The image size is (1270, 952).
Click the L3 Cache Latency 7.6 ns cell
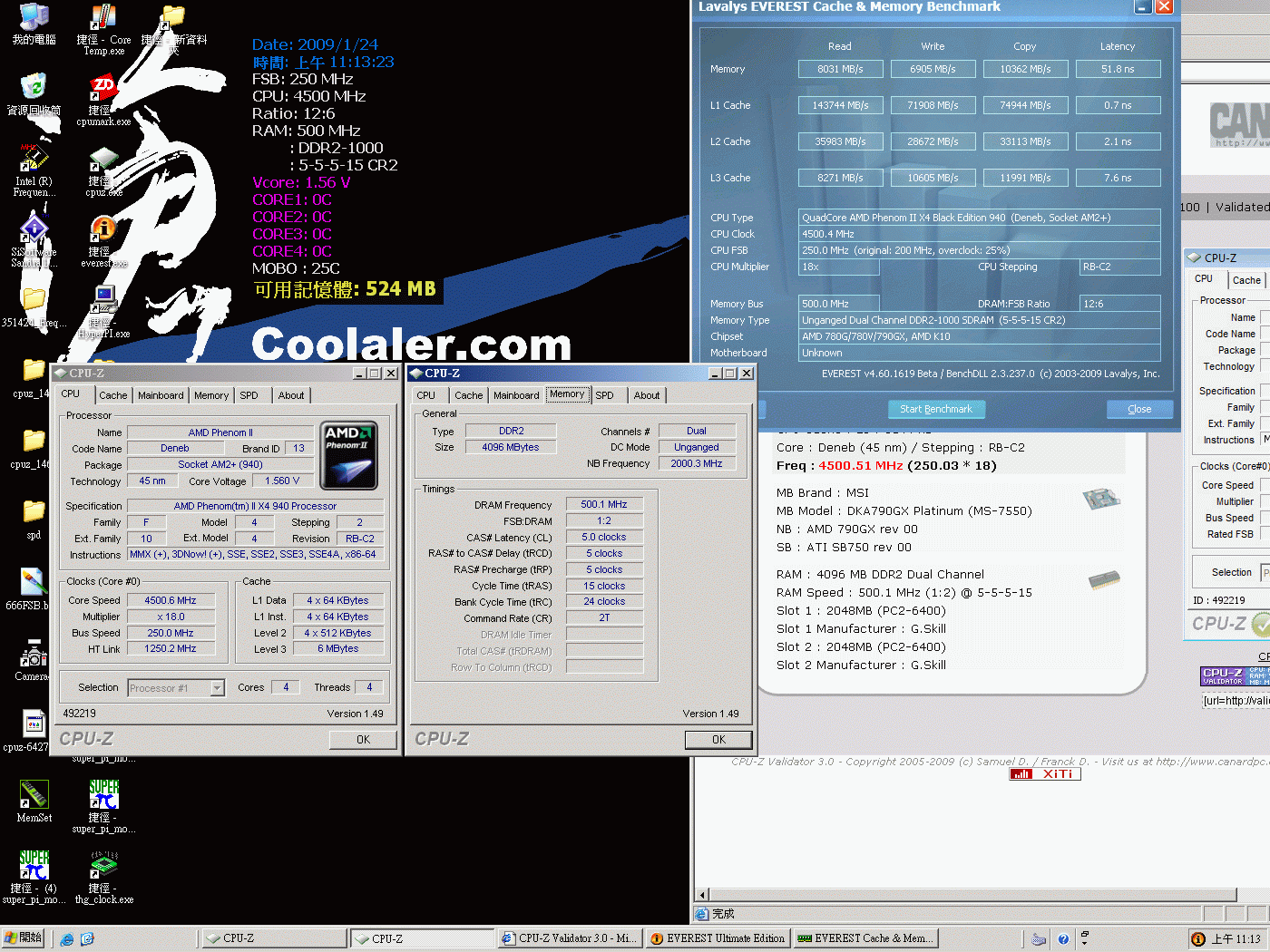click(x=1118, y=178)
